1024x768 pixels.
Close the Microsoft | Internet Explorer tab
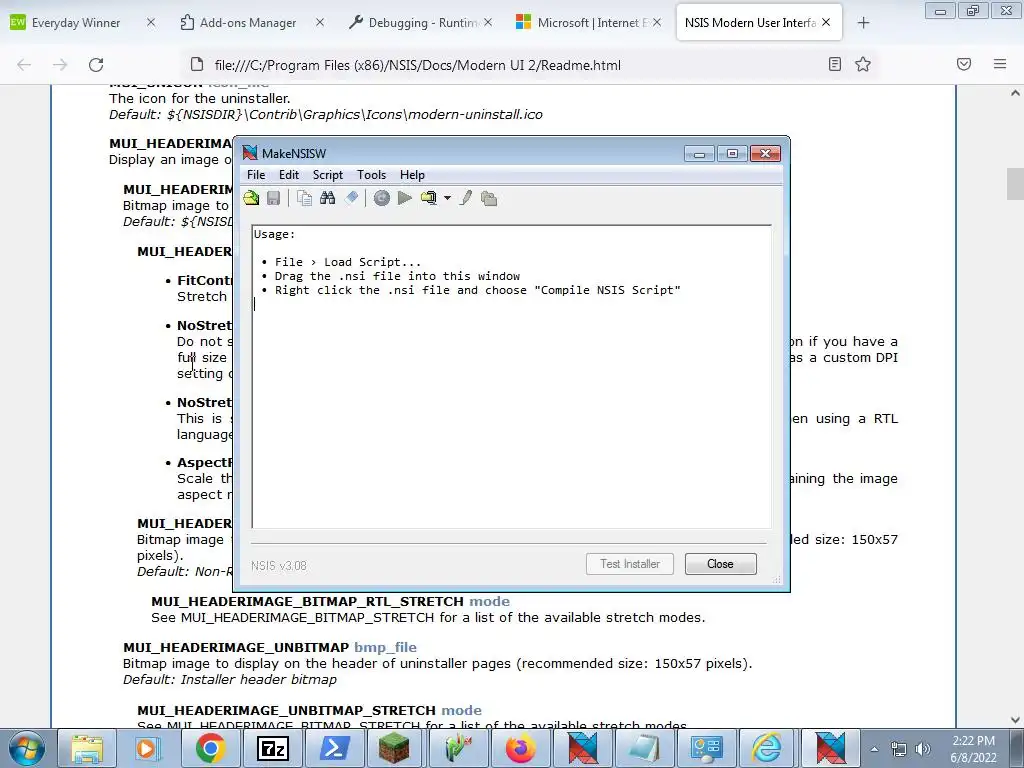tap(656, 23)
